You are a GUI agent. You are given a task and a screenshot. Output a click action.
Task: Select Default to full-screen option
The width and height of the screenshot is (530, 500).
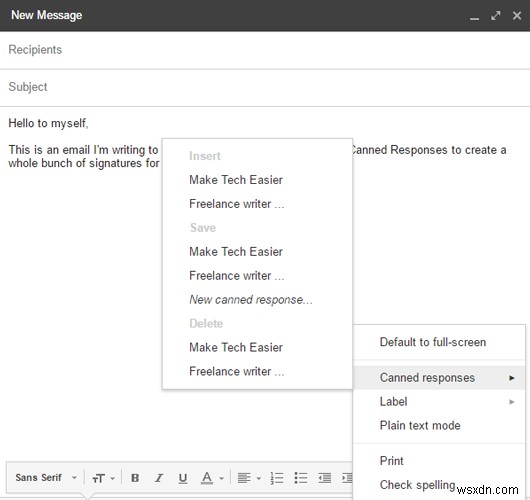pyautogui.click(x=439, y=342)
